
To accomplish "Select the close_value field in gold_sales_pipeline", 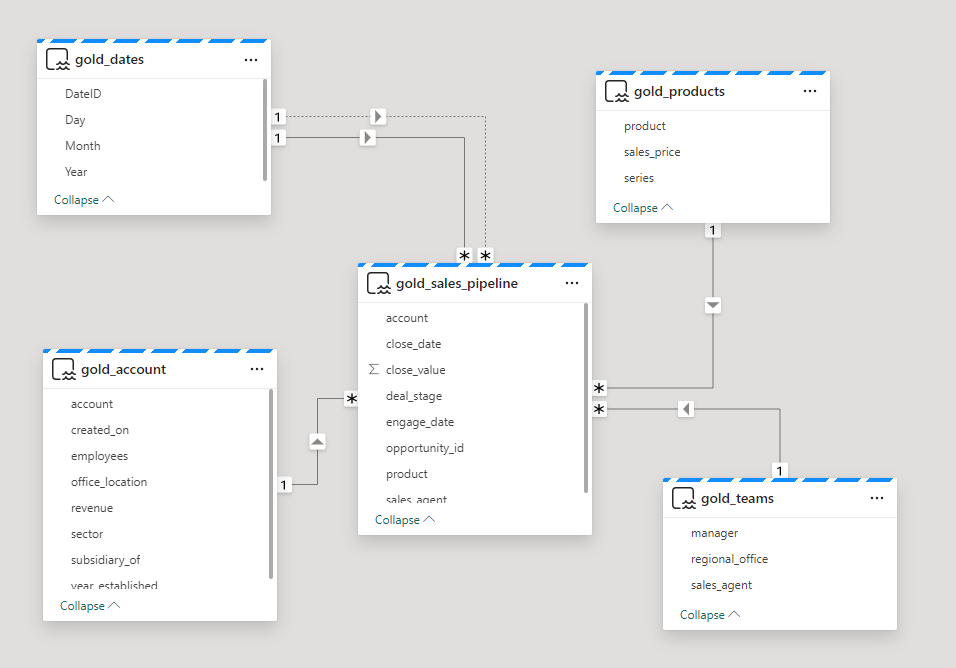I will point(415,370).
